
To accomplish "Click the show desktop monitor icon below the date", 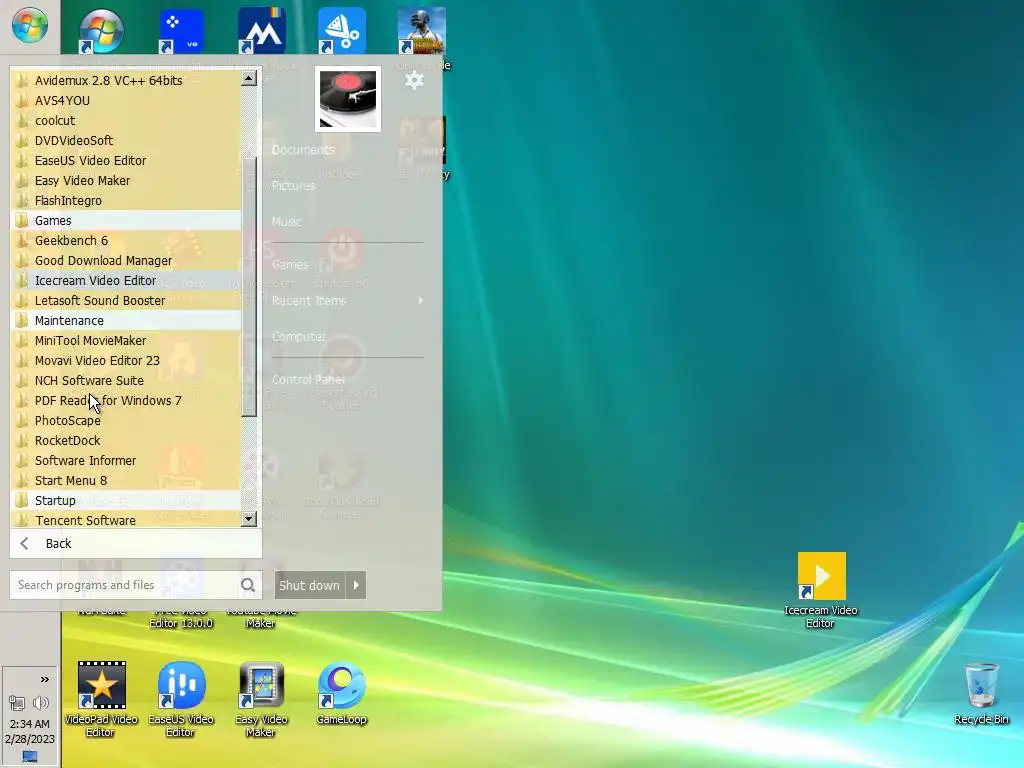I will (x=30, y=757).
